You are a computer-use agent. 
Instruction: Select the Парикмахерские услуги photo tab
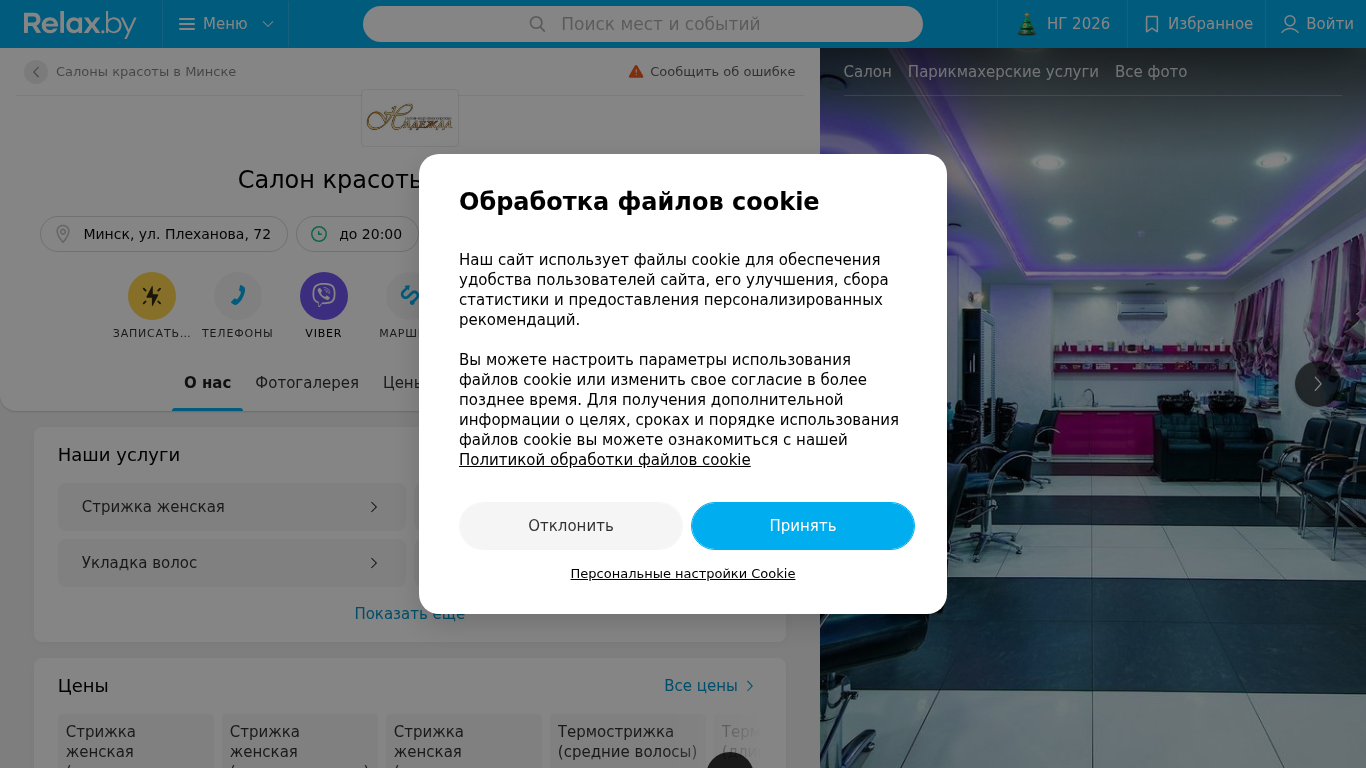pos(1003,72)
